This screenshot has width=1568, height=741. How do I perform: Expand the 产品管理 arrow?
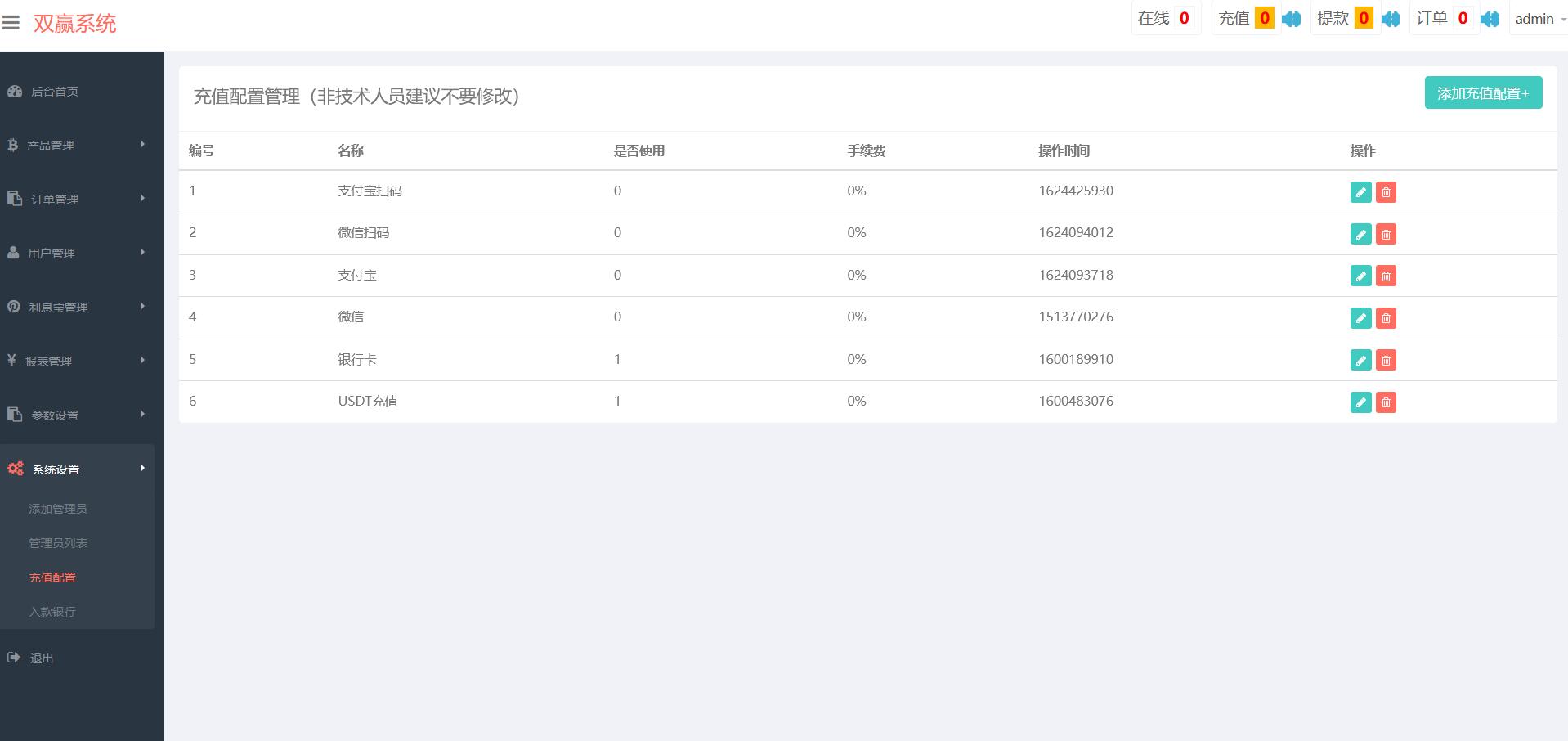coord(142,145)
